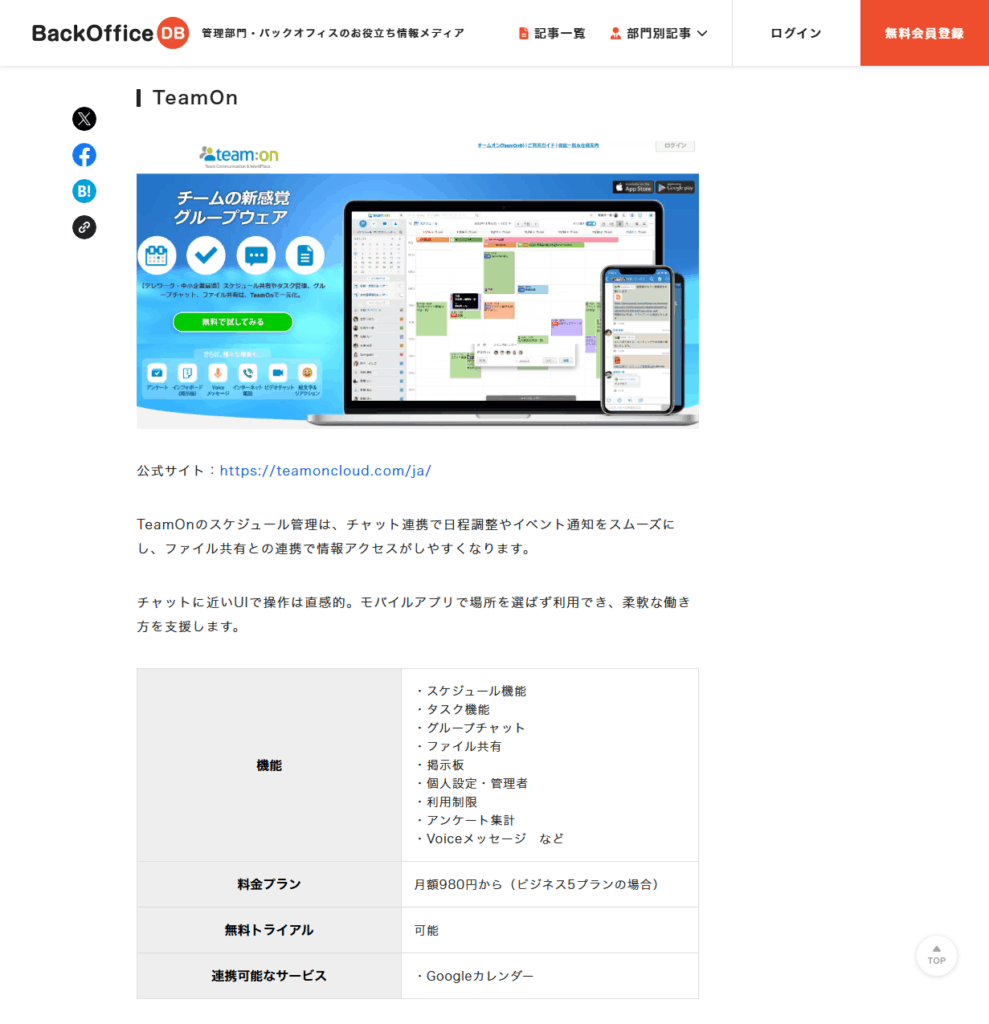Click the アンケート集計 list entry
Viewport: 989px width, 1024px height.
pyautogui.click(x=465, y=820)
